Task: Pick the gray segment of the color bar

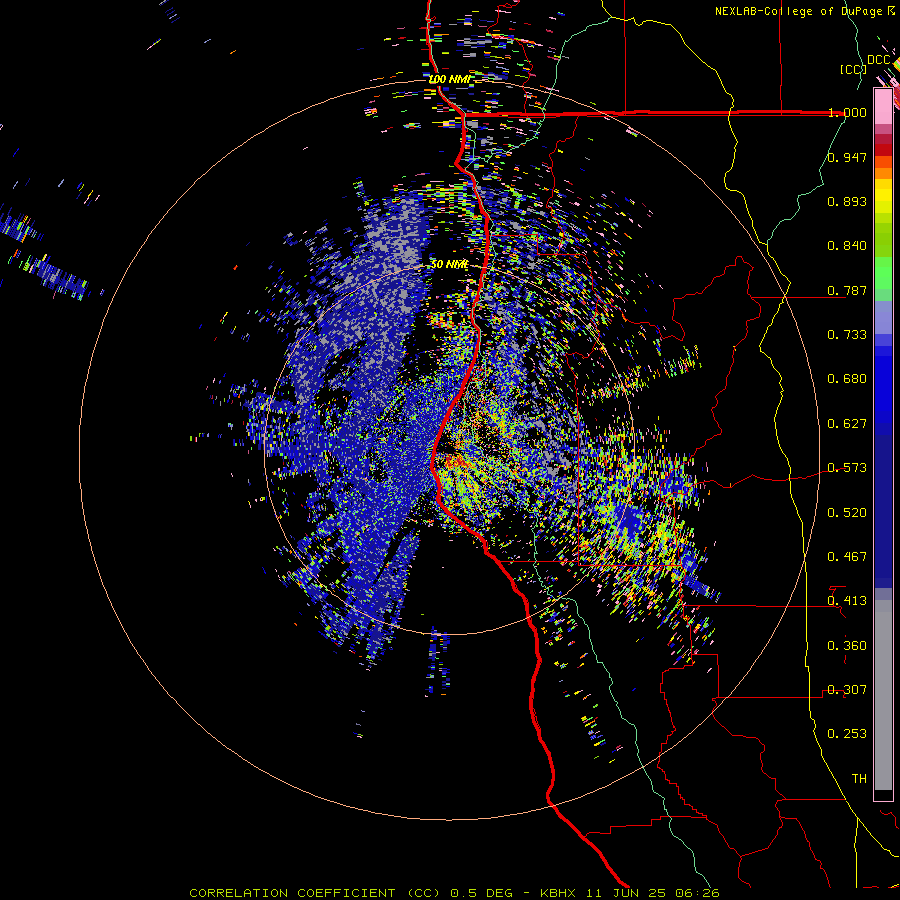Action: (883, 695)
